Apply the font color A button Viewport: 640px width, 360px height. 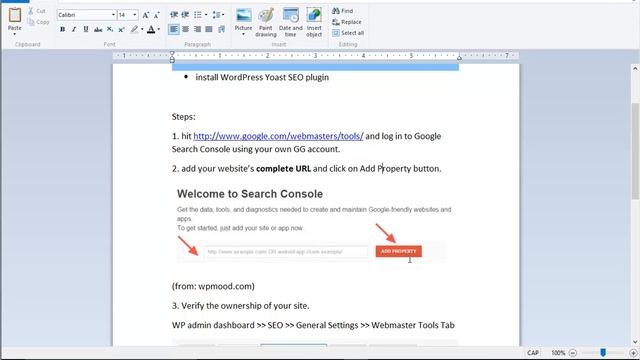click(151, 29)
